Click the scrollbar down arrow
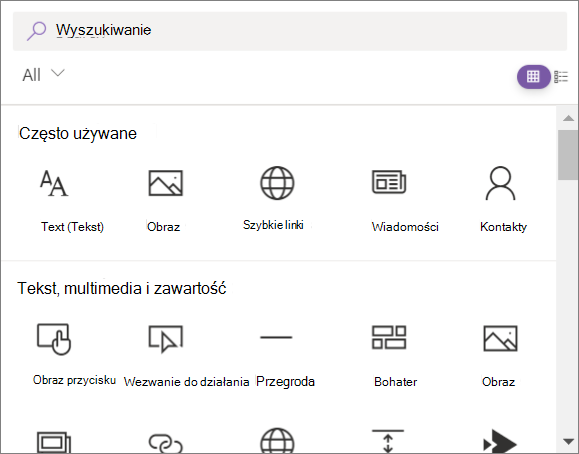579x454 pixels. [x=568, y=441]
